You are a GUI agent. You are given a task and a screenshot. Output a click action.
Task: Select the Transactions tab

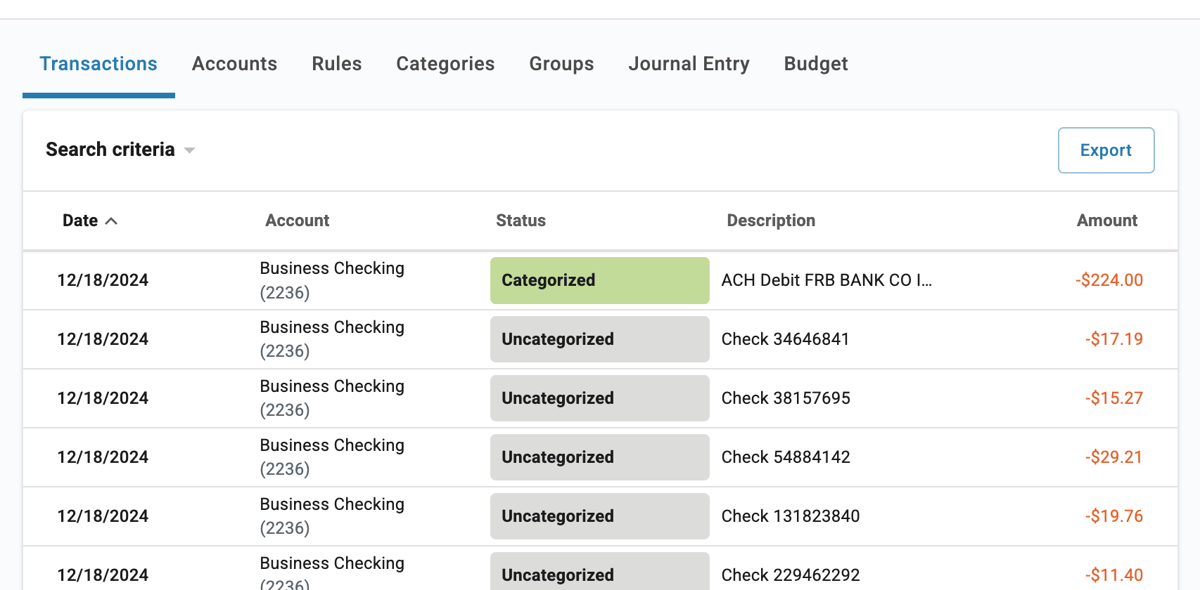(98, 64)
